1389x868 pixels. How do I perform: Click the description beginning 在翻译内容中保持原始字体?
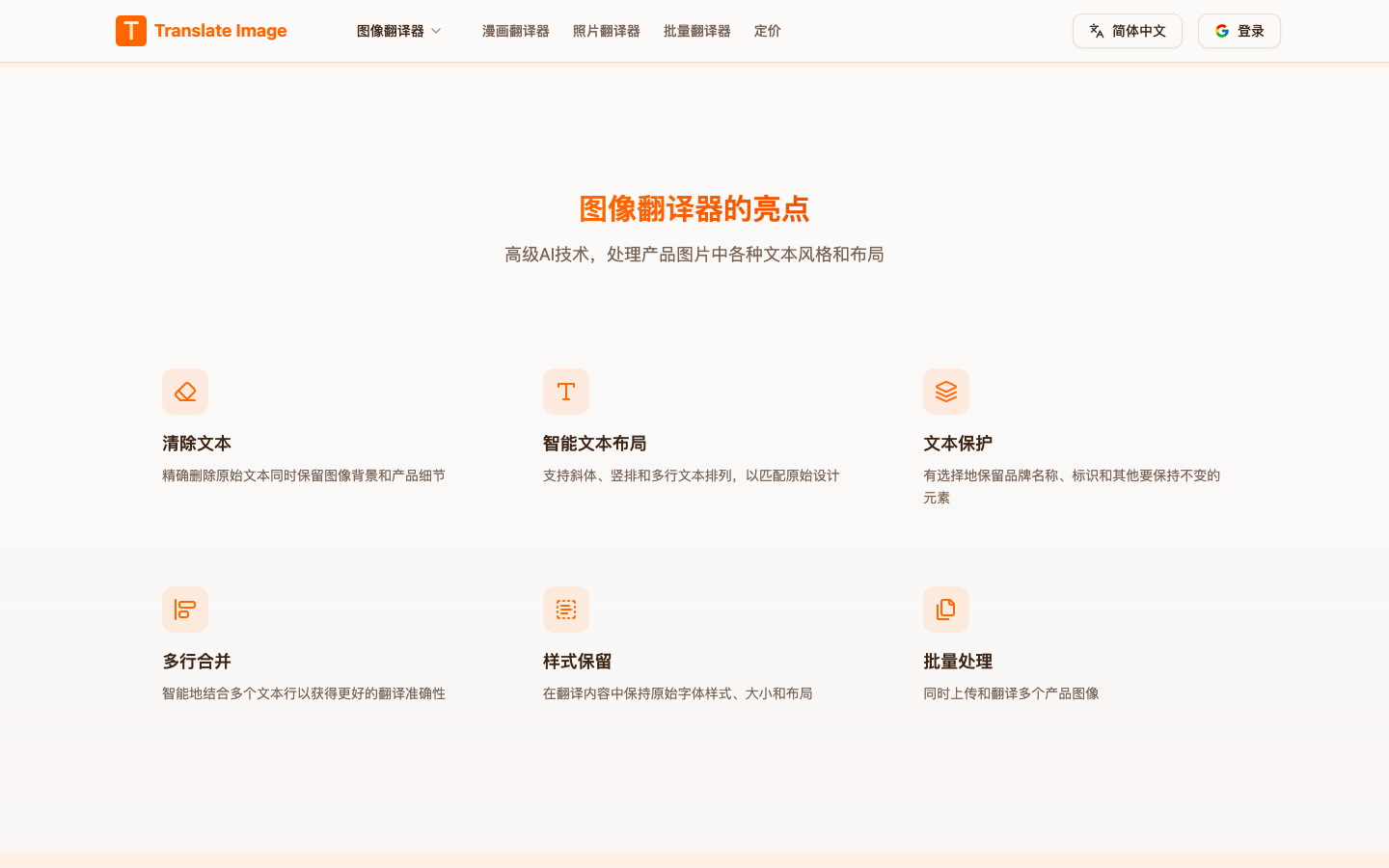point(678,693)
